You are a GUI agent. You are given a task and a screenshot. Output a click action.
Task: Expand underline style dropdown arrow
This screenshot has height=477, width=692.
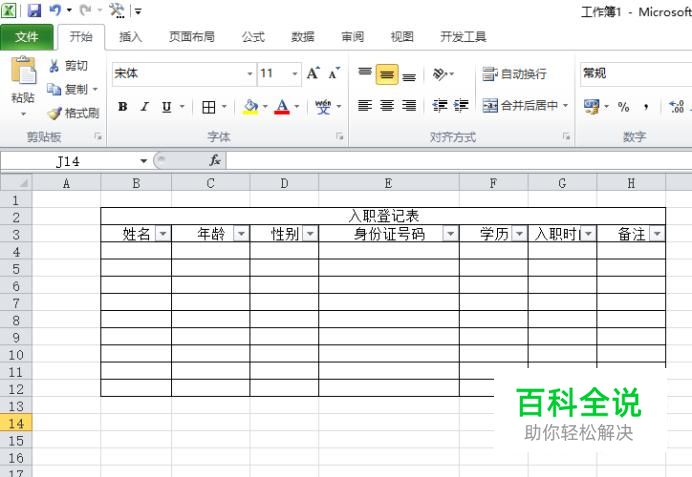tap(182, 107)
